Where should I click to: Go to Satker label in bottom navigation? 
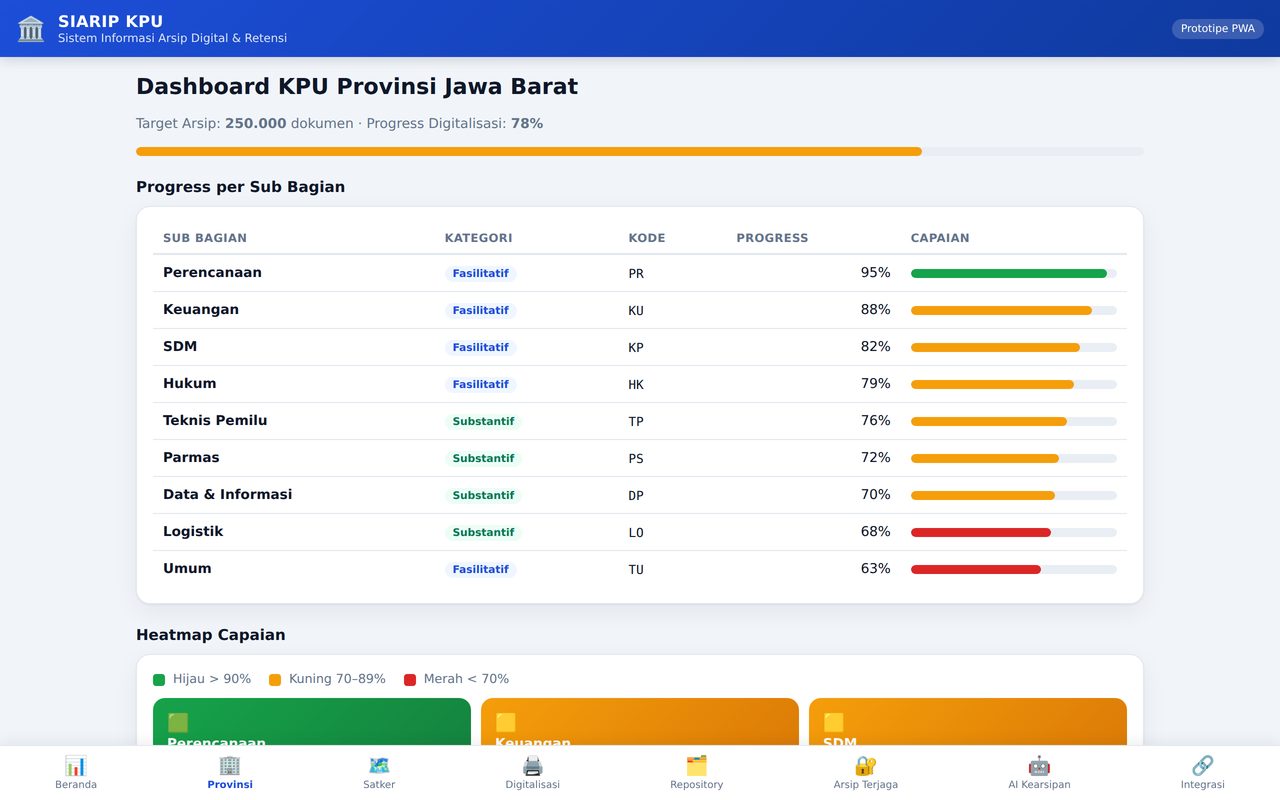point(379,785)
